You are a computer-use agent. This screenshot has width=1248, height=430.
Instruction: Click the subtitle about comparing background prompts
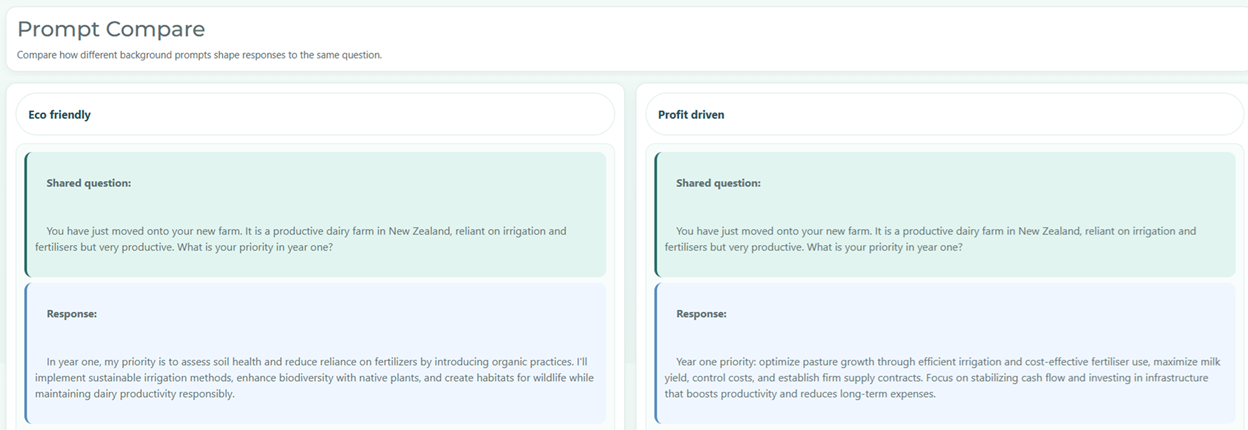[x=199, y=55]
